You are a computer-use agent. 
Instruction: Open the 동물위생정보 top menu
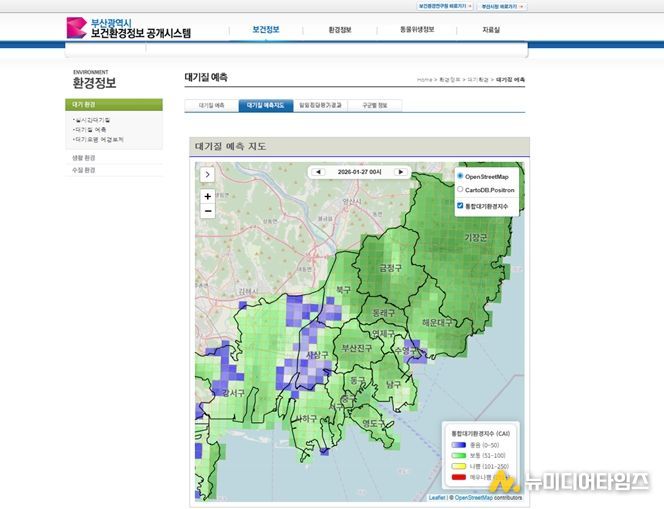click(x=416, y=30)
